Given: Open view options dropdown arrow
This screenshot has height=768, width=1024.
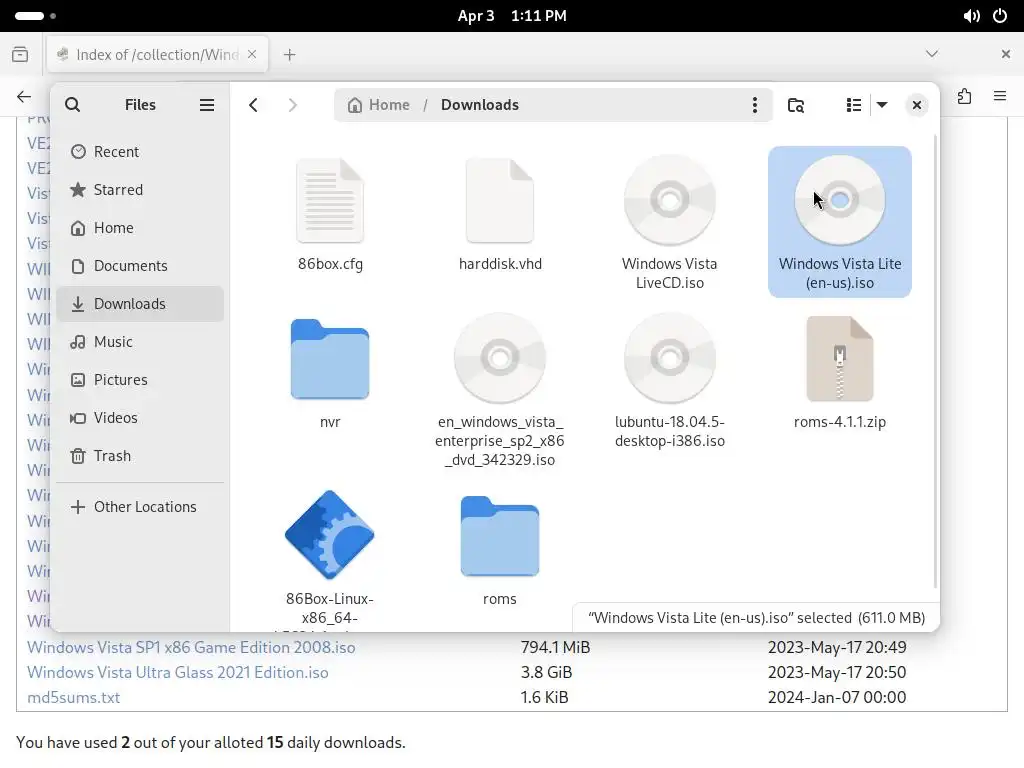Looking at the screenshot, I should (882, 104).
